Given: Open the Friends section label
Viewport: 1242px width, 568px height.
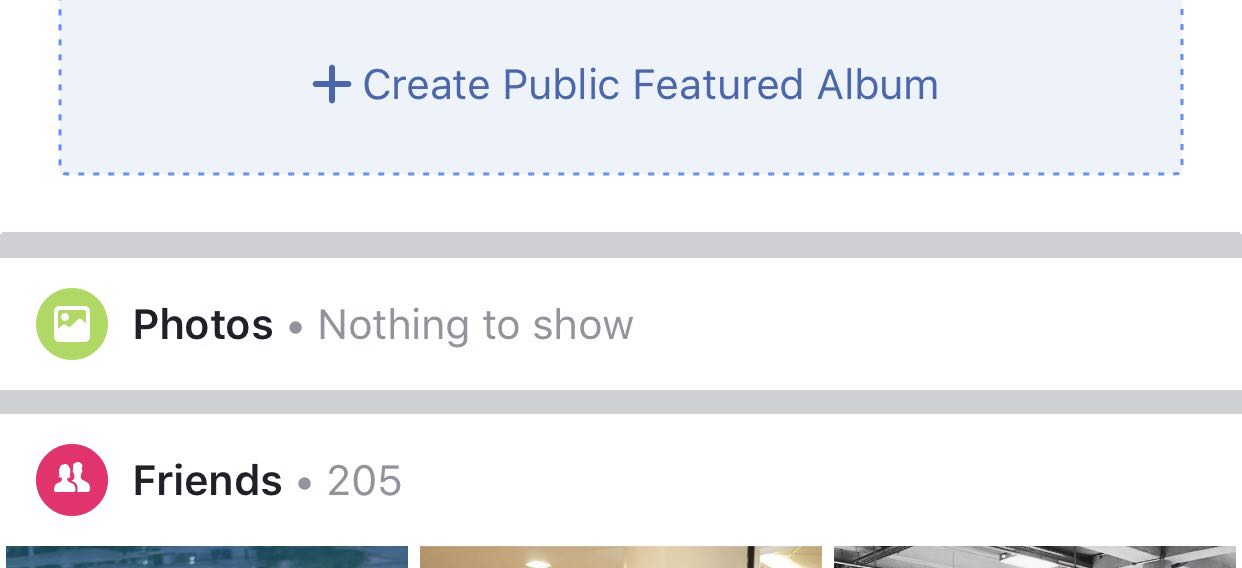Looking at the screenshot, I should (x=207, y=481).
